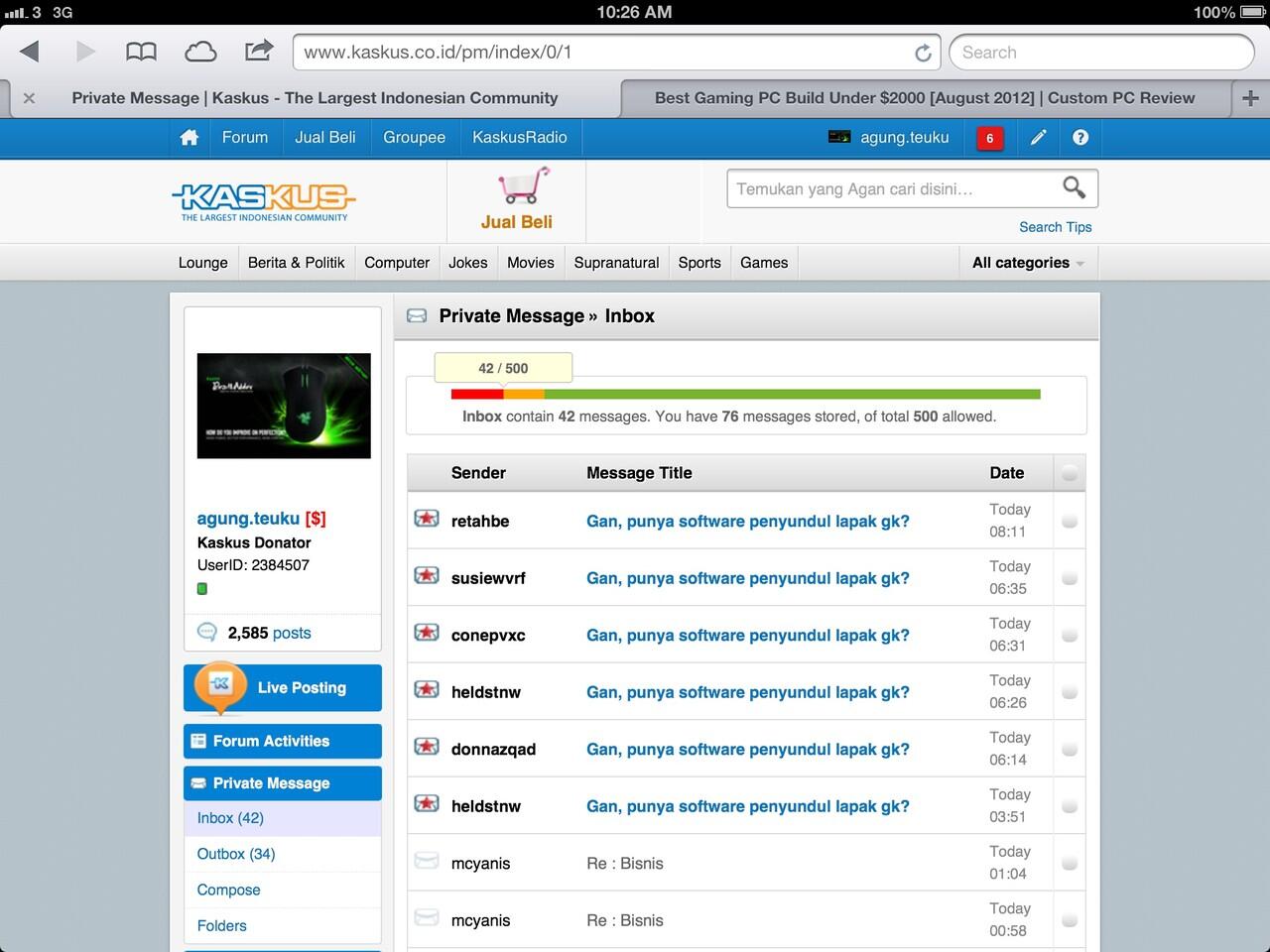Image resolution: width=1270 pixels, height=952 pixels.
Task: Click the 2,585 posts link
Action: tap(269, 633)
